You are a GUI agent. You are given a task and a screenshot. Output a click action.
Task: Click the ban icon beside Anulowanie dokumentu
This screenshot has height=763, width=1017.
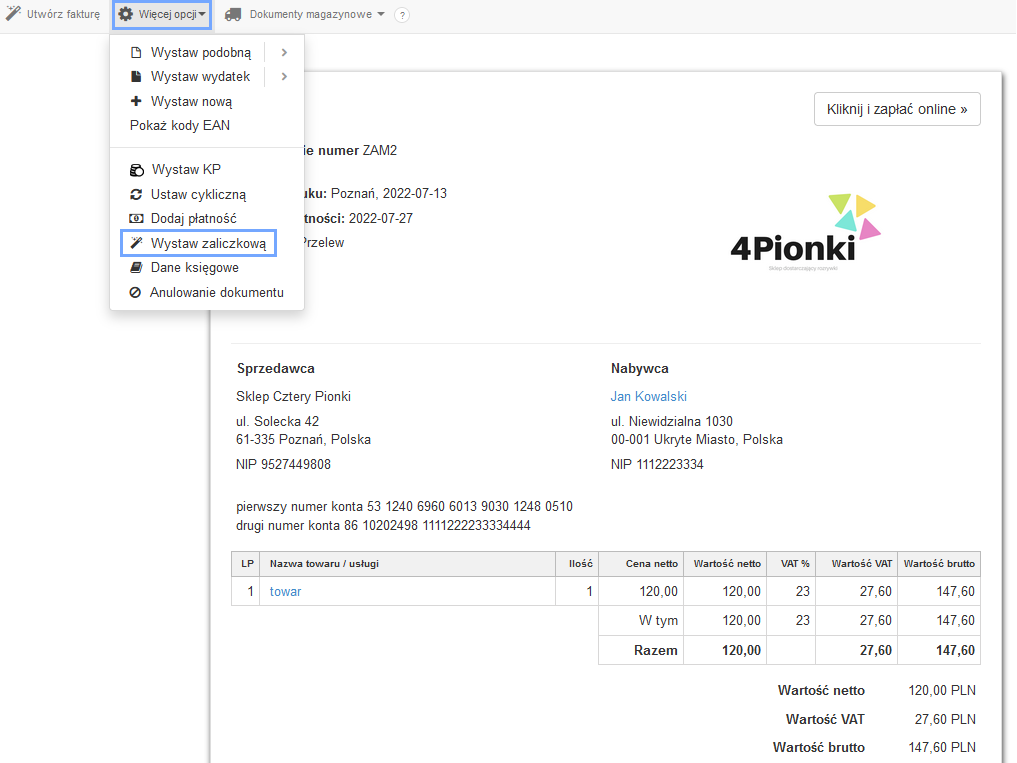(135, 293)
